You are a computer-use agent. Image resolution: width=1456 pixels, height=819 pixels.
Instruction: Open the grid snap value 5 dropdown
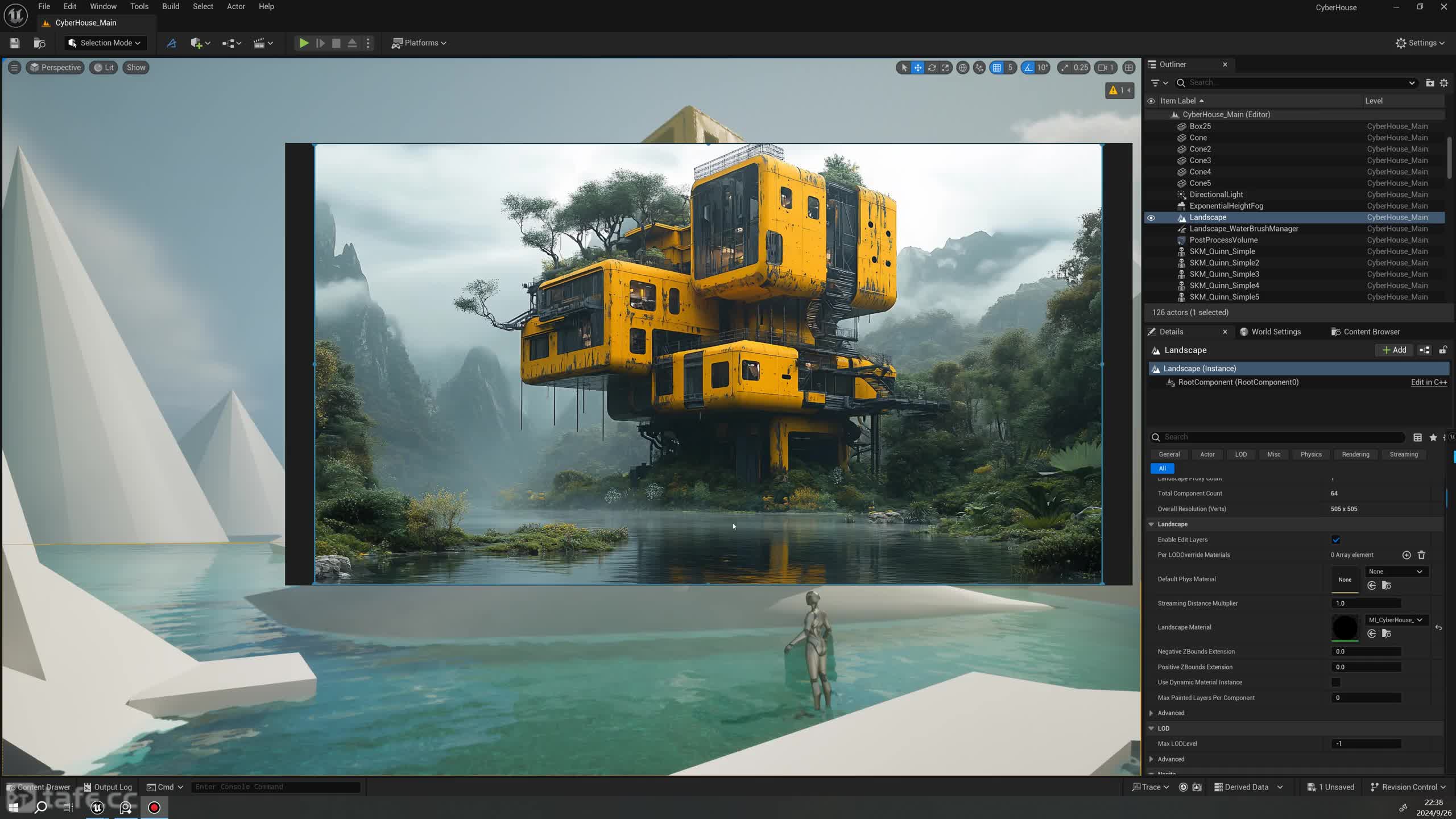pyautogui.click(x=1010, y=67)
